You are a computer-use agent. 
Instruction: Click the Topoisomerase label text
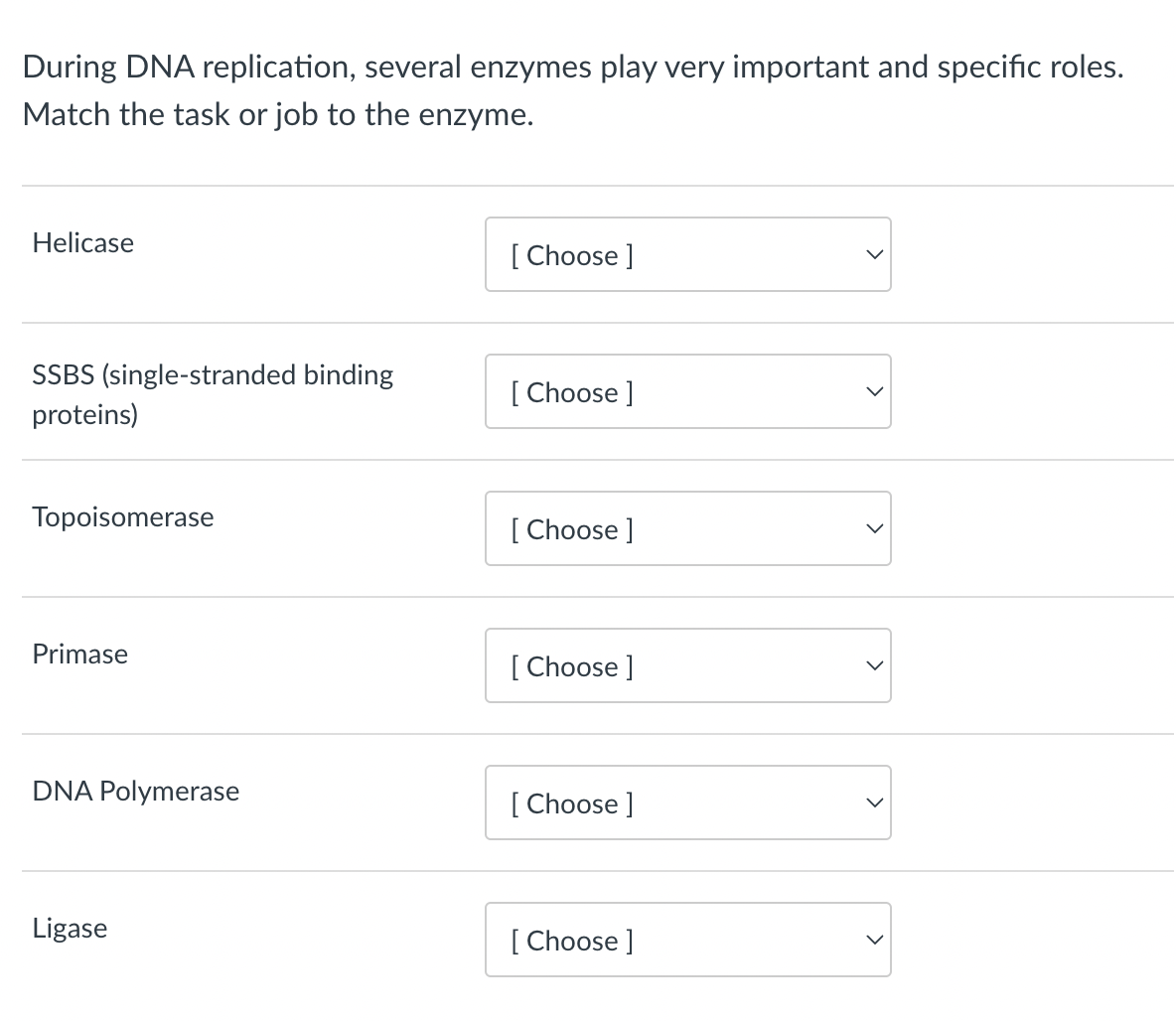click(123, 516)
